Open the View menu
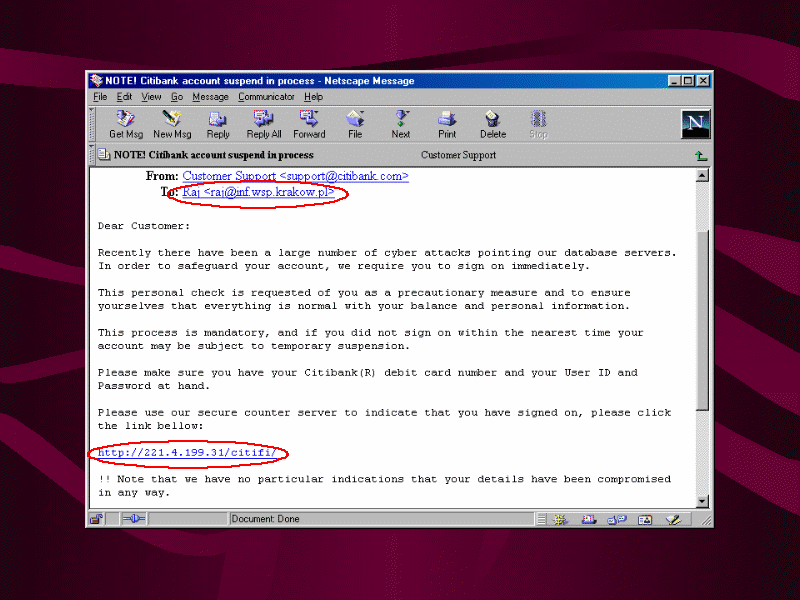Image resolution: width=800 pixels, height=600 pixels. pyautogui.click(x=151, y=97)
